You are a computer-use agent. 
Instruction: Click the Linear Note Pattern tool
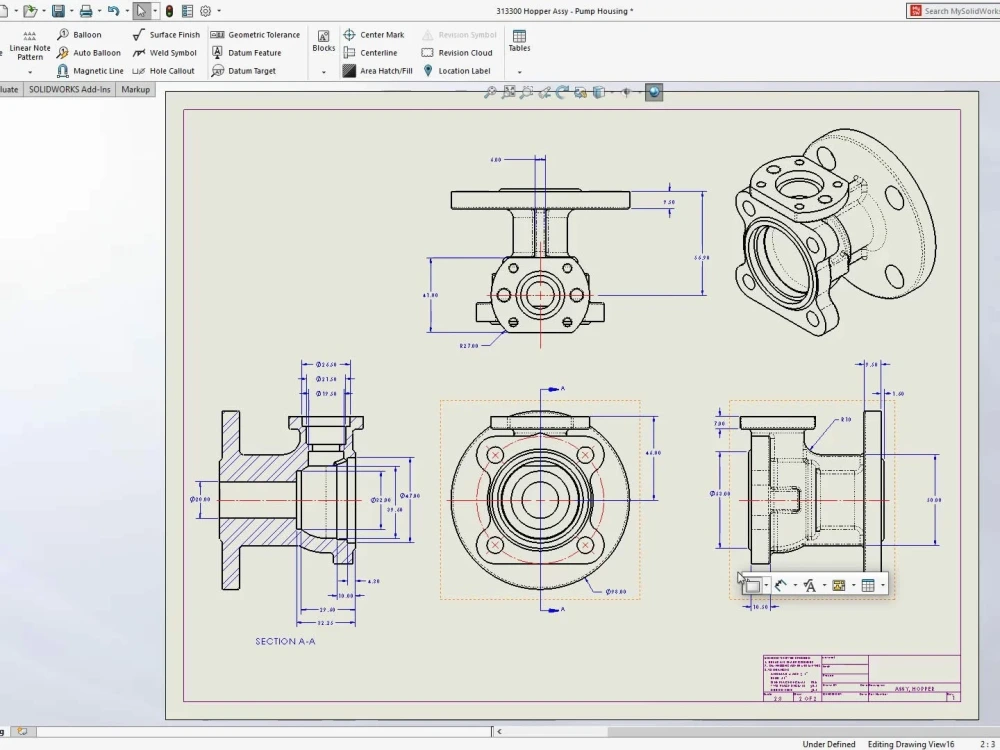pos(29,45)
